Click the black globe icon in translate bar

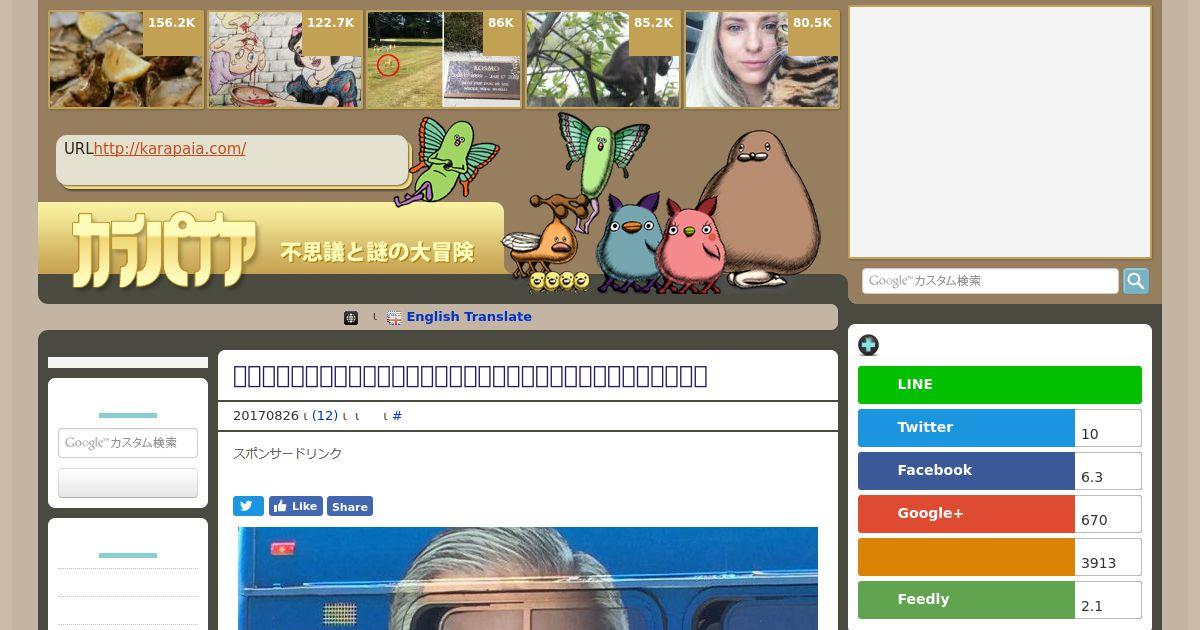[x=351, y=318]
